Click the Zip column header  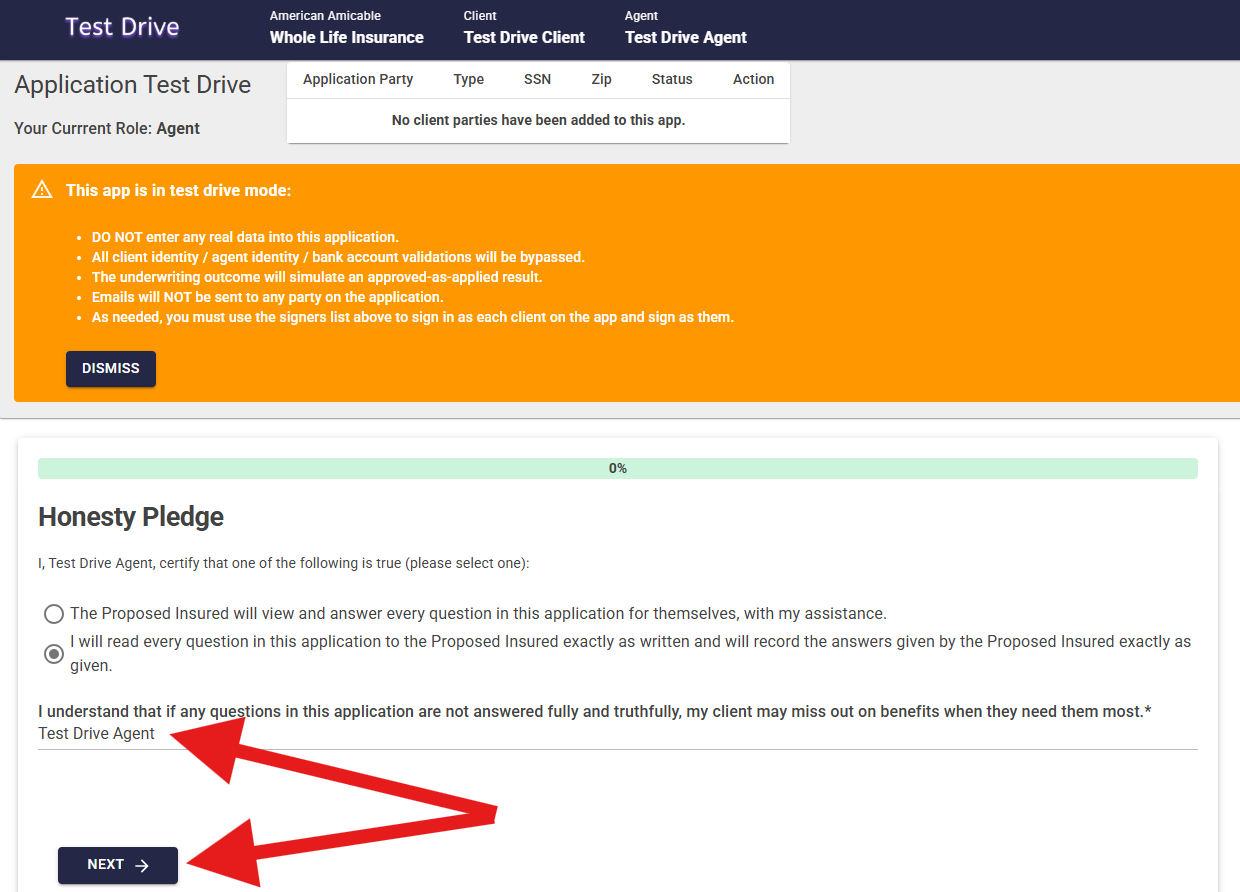pyautogui.click(x=601, y=80)
